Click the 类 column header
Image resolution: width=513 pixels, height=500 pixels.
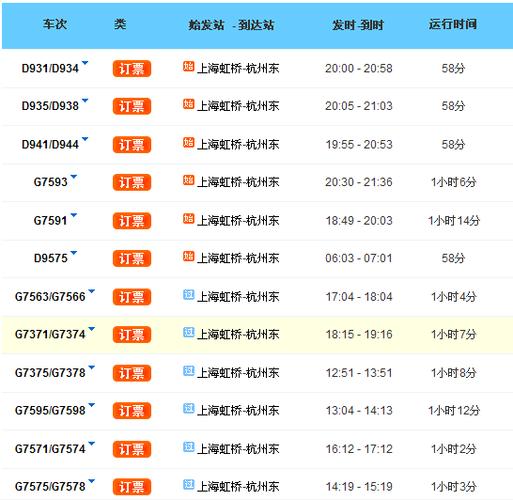(120, 24)
